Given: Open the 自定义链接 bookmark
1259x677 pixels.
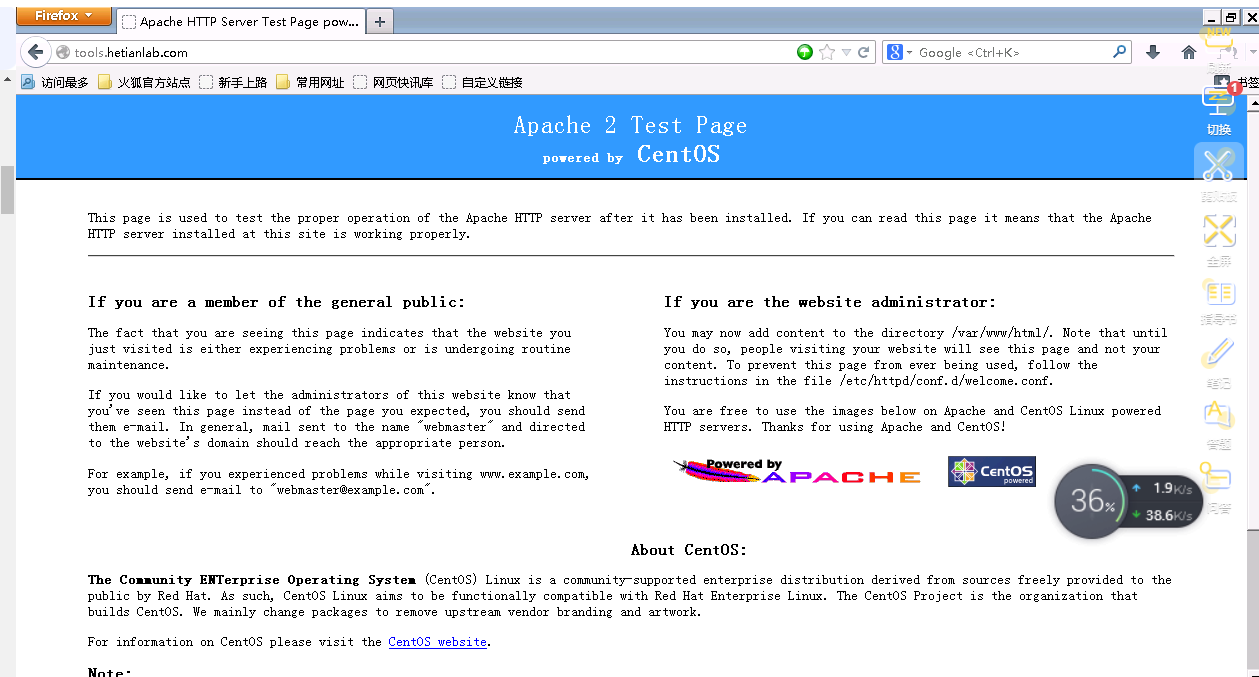Looking at the screenshot, I should (483, 82).
